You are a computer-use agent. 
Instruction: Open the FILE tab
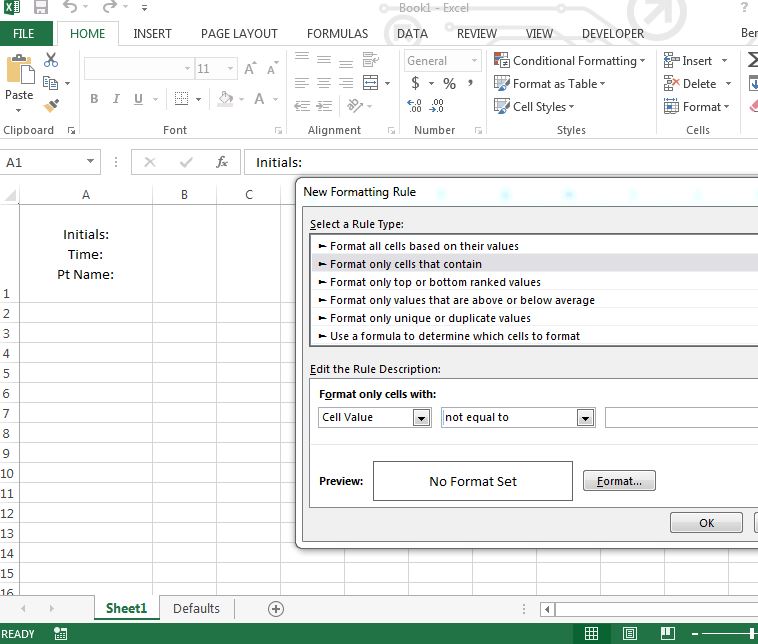24,33
